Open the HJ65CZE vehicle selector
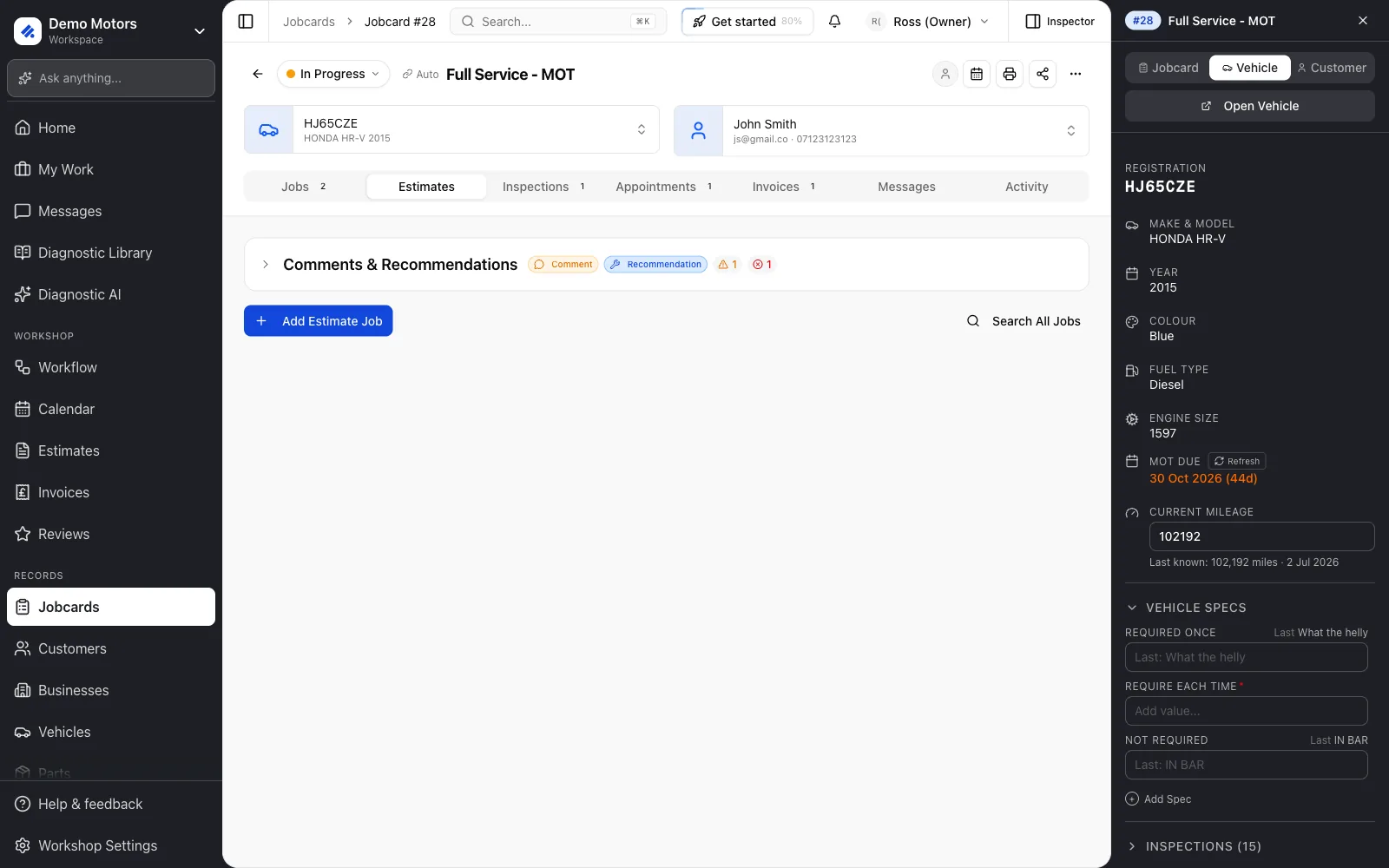 click(x=642, y=129)
